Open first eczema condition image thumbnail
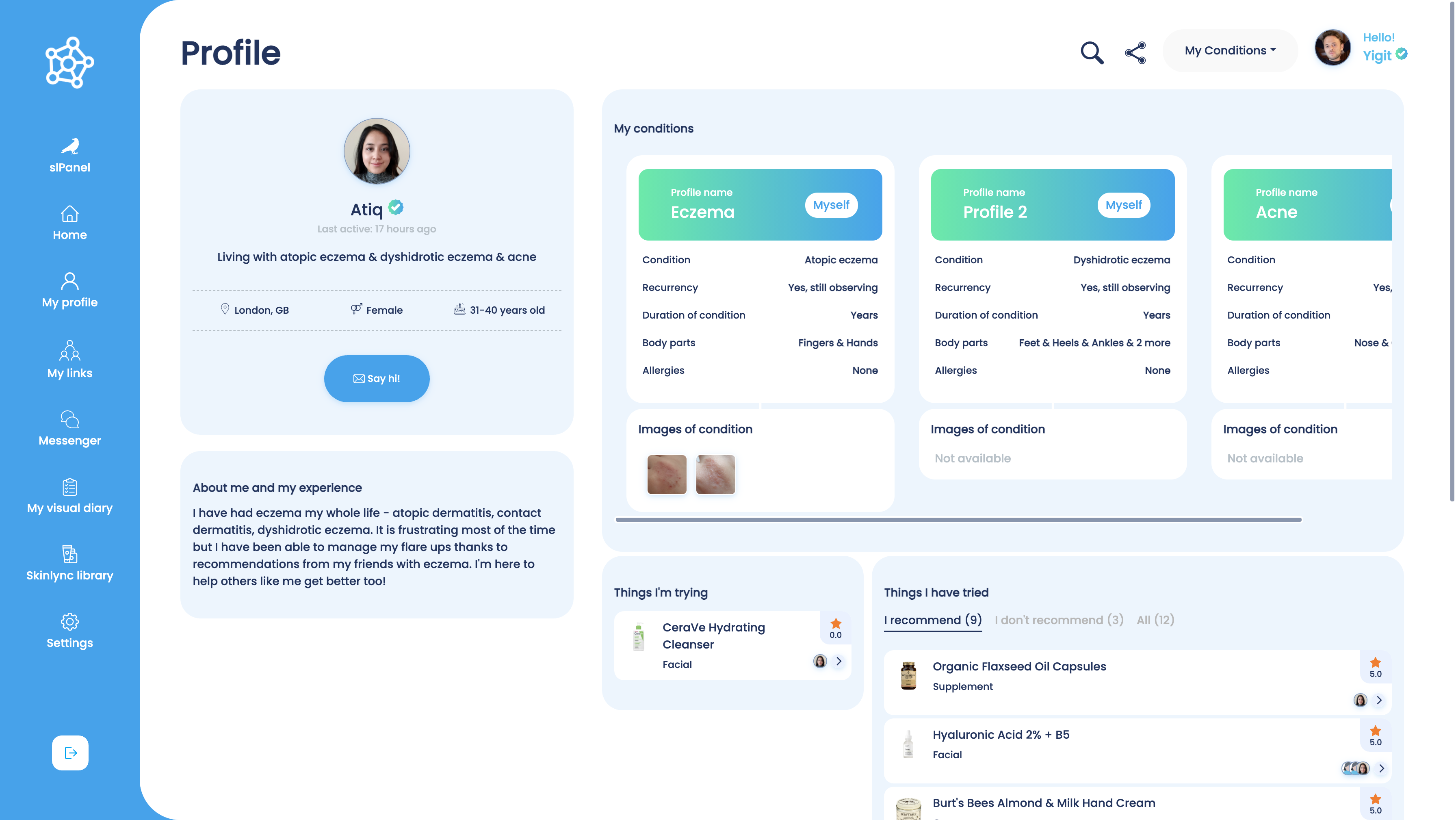The height and width of the screenshot is (820, 1456). (x=666, y=475)
